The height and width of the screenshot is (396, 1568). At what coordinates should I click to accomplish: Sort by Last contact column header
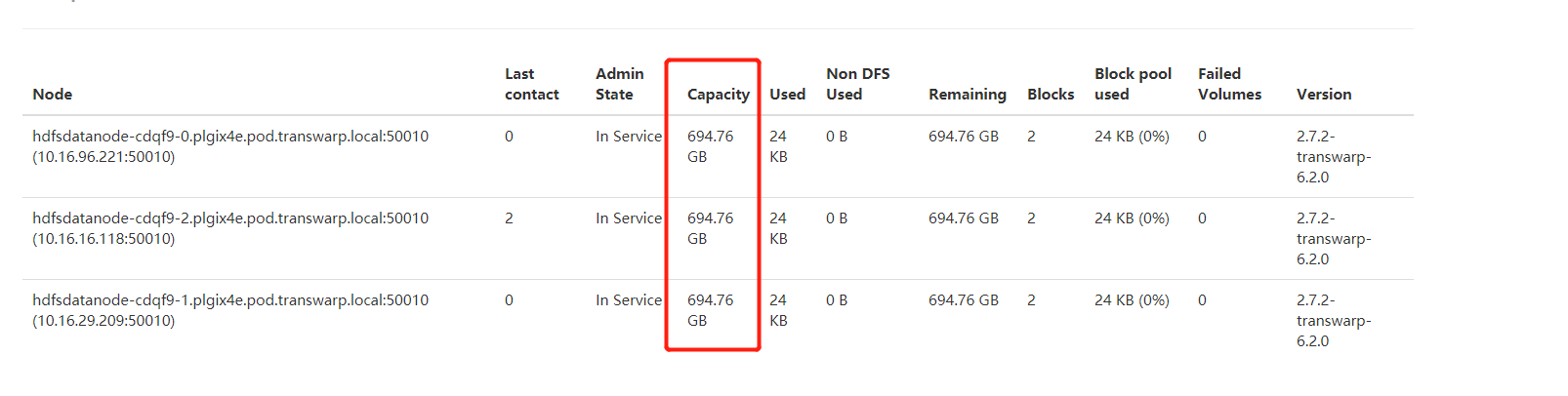(x=531, y=85)
